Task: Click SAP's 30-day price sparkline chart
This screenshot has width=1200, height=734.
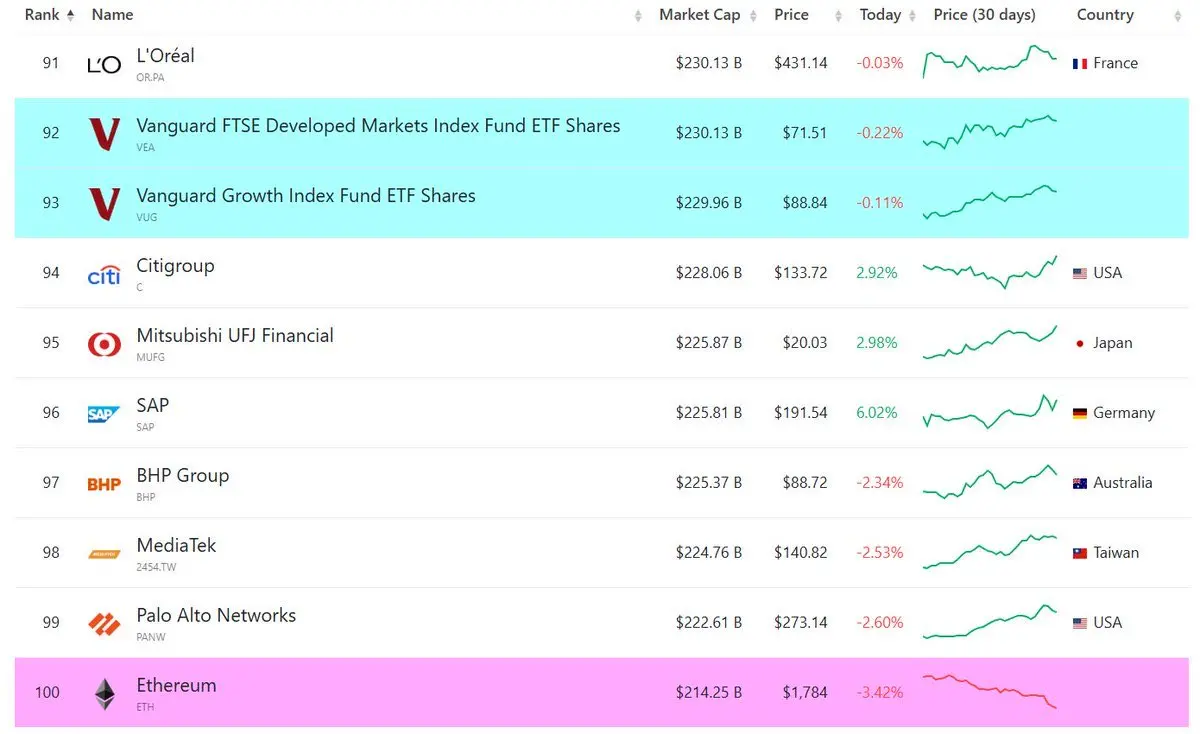Action: (x=990, y=412)
